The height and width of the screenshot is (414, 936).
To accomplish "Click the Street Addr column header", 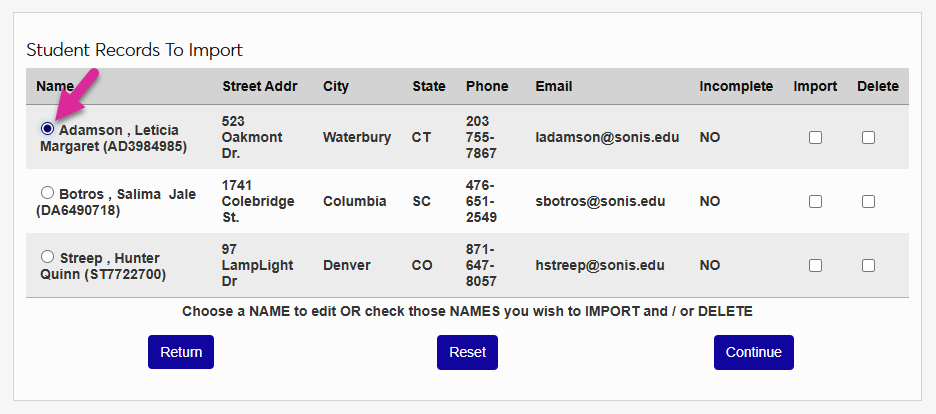I will pyautogui.click(x=260, y=86).
